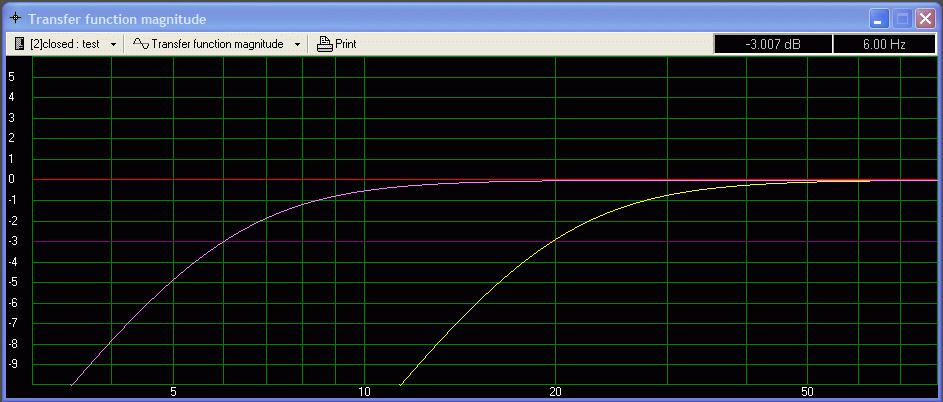Screen dimensions: 943x402
Task: Click the 10 label on frequency axis
Action: (364, 392)
